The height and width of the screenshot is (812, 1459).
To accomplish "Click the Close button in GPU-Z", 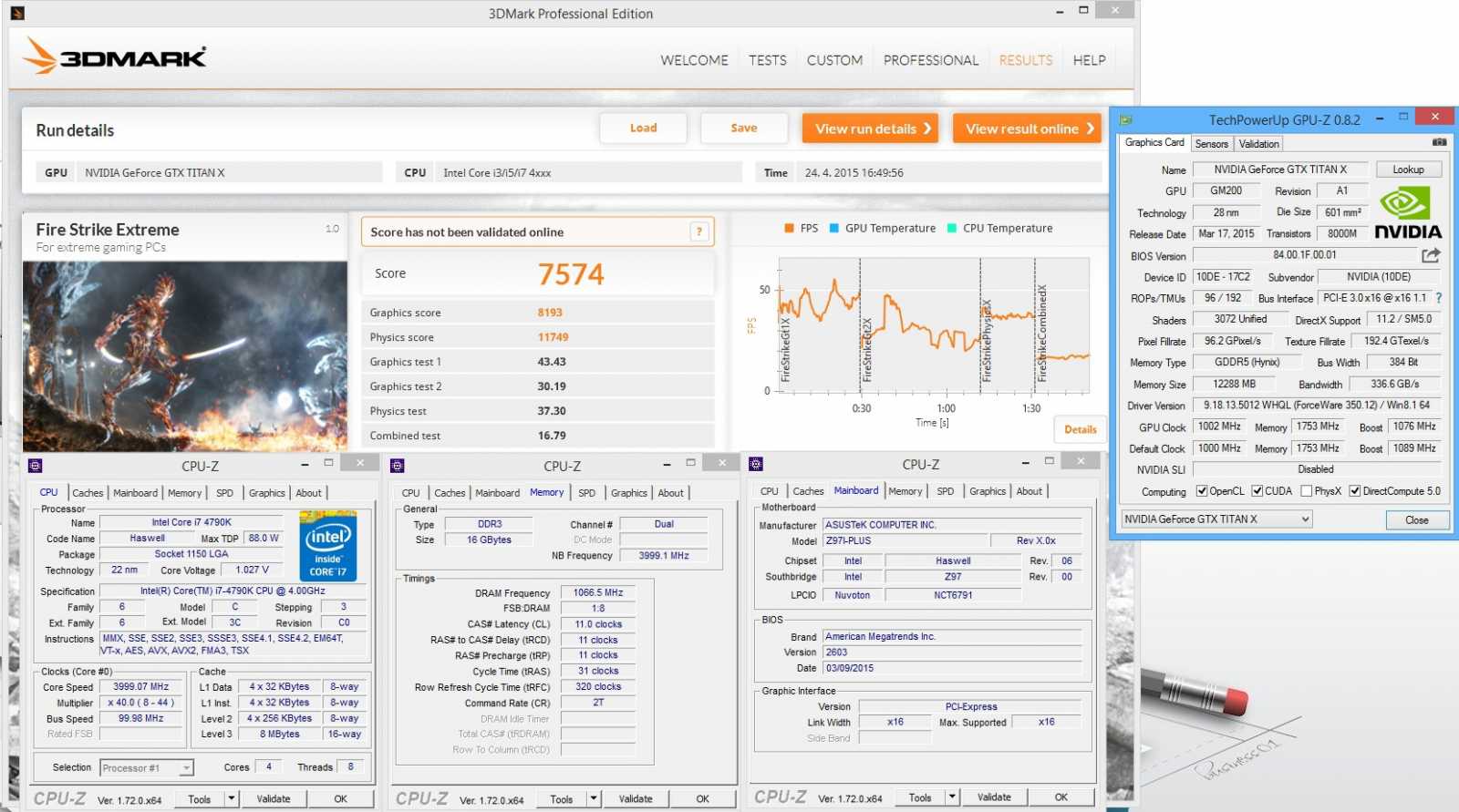I will click(1416, 520).
